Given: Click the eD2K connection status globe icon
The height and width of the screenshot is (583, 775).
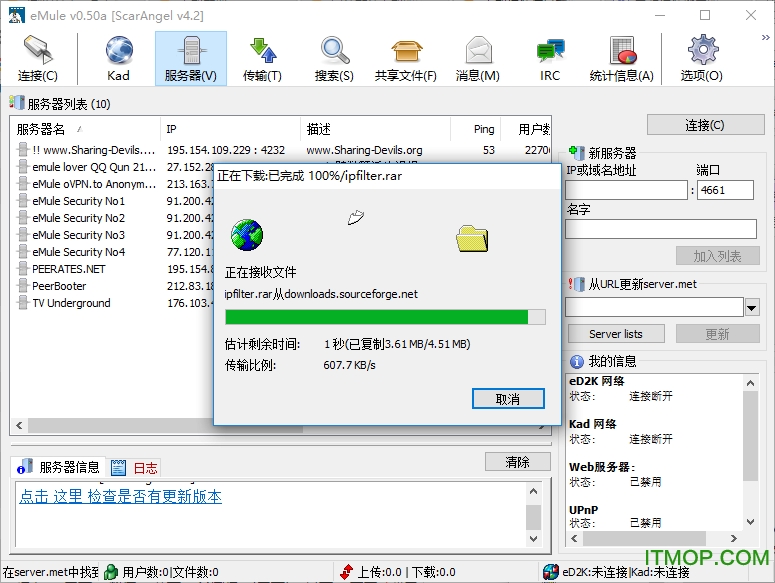Looking at the screenshot, I should click(x=551, y=572).
